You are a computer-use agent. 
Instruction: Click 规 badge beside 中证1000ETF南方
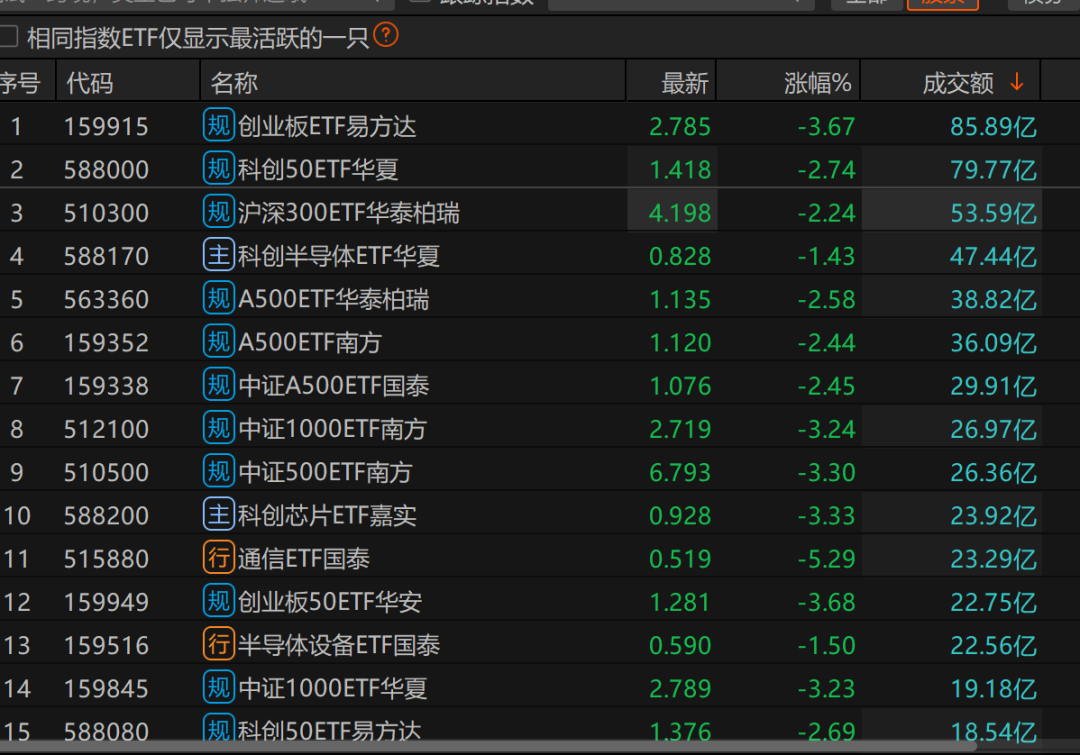219,428
